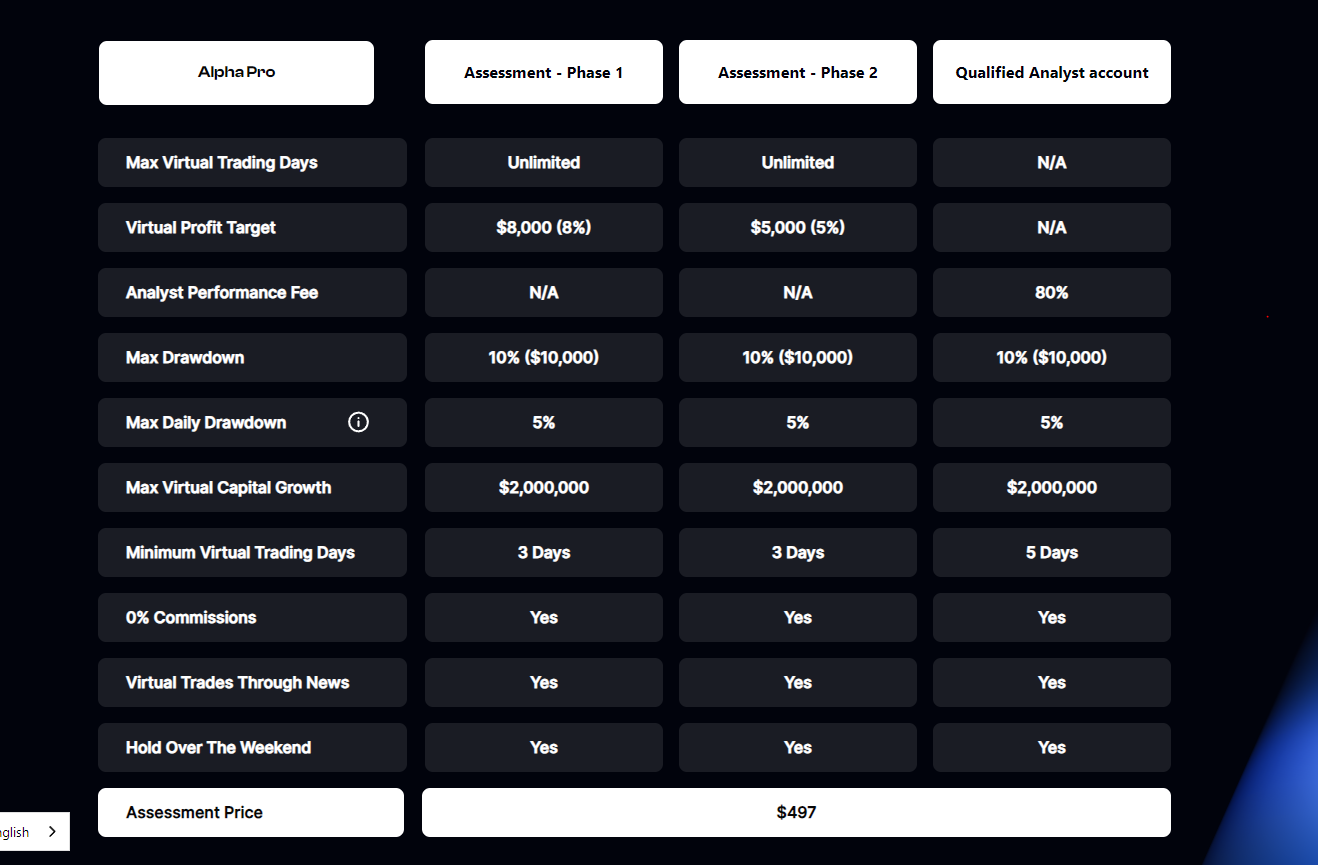Click the $8,000 (8%) profit target cell
Image resolution: width=1318 pixels, height=865 pixels.
[x=544, y=227]
